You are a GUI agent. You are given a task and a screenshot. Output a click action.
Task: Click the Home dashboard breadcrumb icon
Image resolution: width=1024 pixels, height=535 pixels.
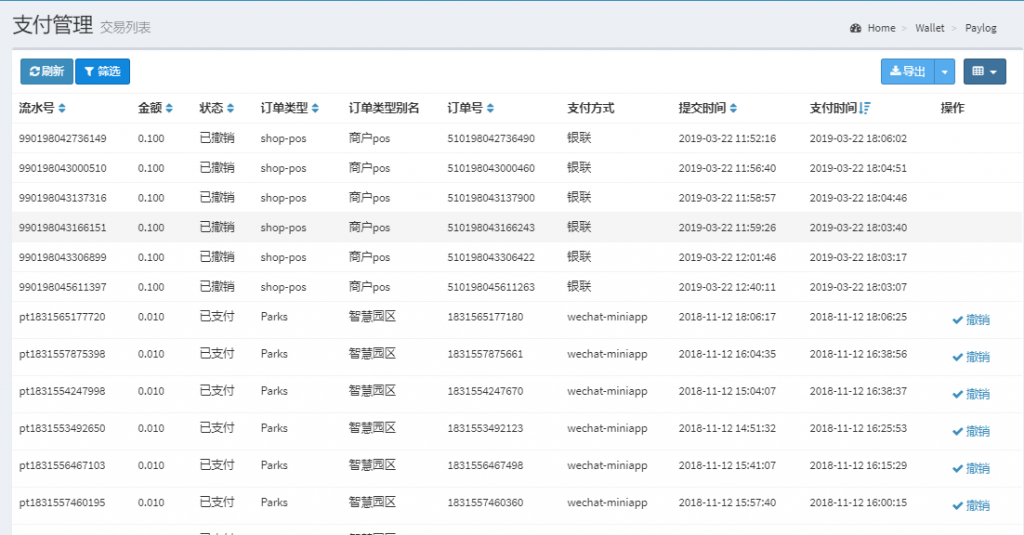pyautogui.click(x=855, y=28)
